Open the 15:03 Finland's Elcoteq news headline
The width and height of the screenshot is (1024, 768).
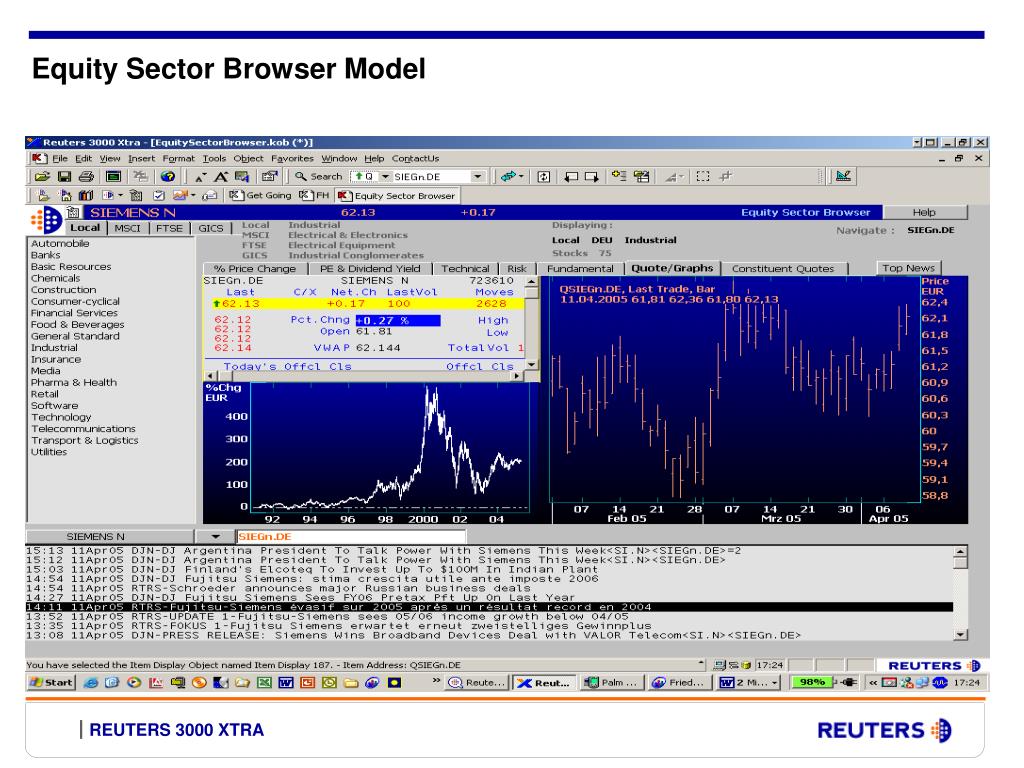tap(312, 569)
